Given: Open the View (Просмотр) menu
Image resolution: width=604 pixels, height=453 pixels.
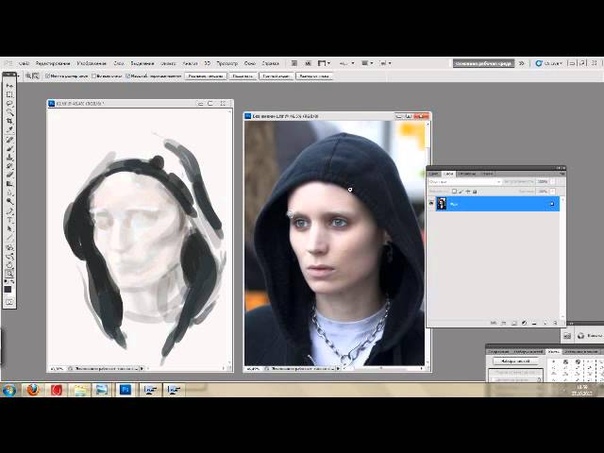Looking at the screenshot, I should (x=227, y=63).
